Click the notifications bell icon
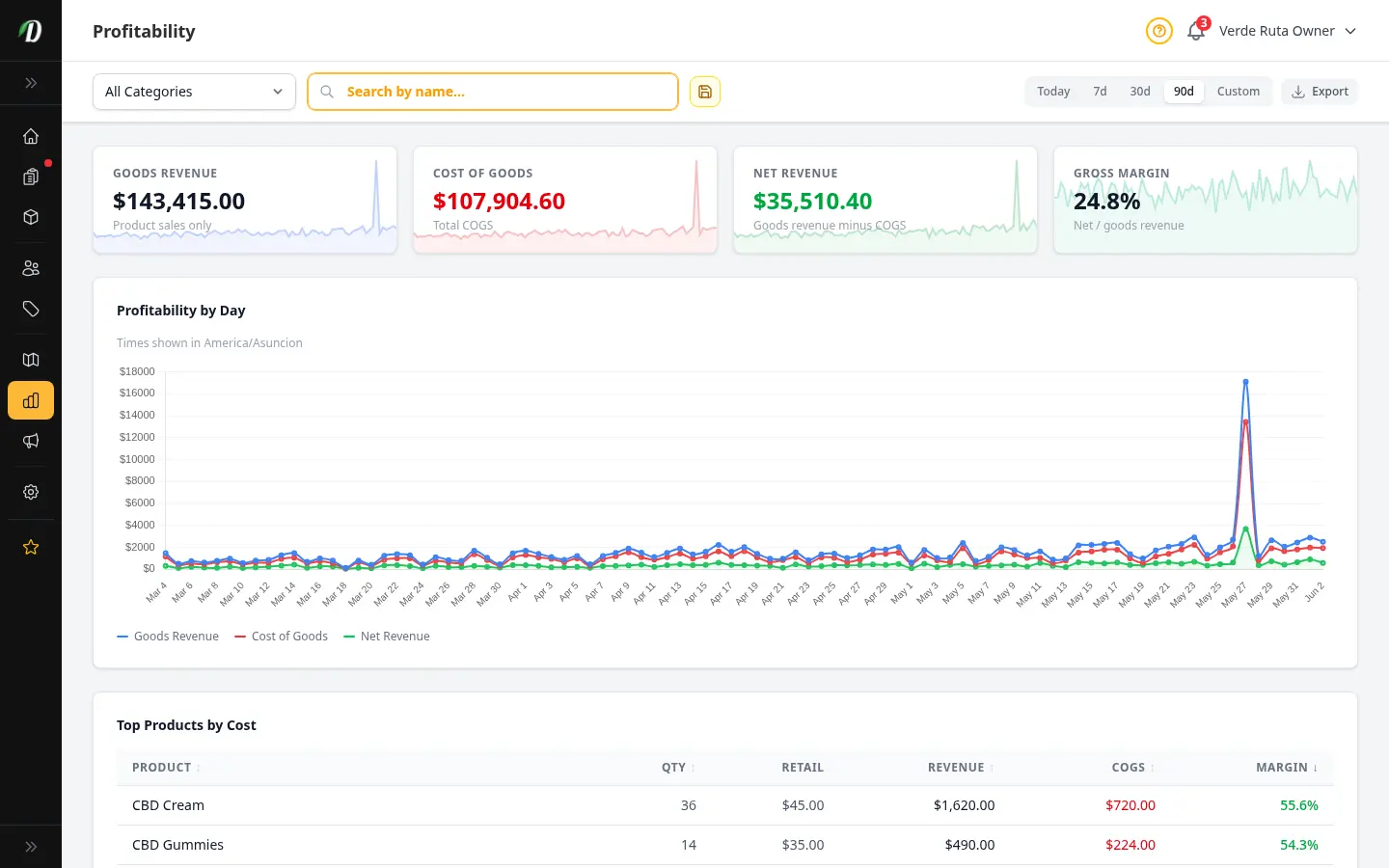This screenshot has height=868, width=1389. (1196, 31)
